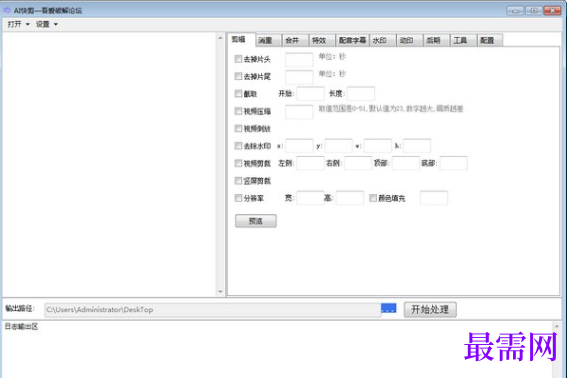The height and width of the screenshot is (378, 576).
Task: Tick the 视频倒放 checkbox
Action: [238, 128]
